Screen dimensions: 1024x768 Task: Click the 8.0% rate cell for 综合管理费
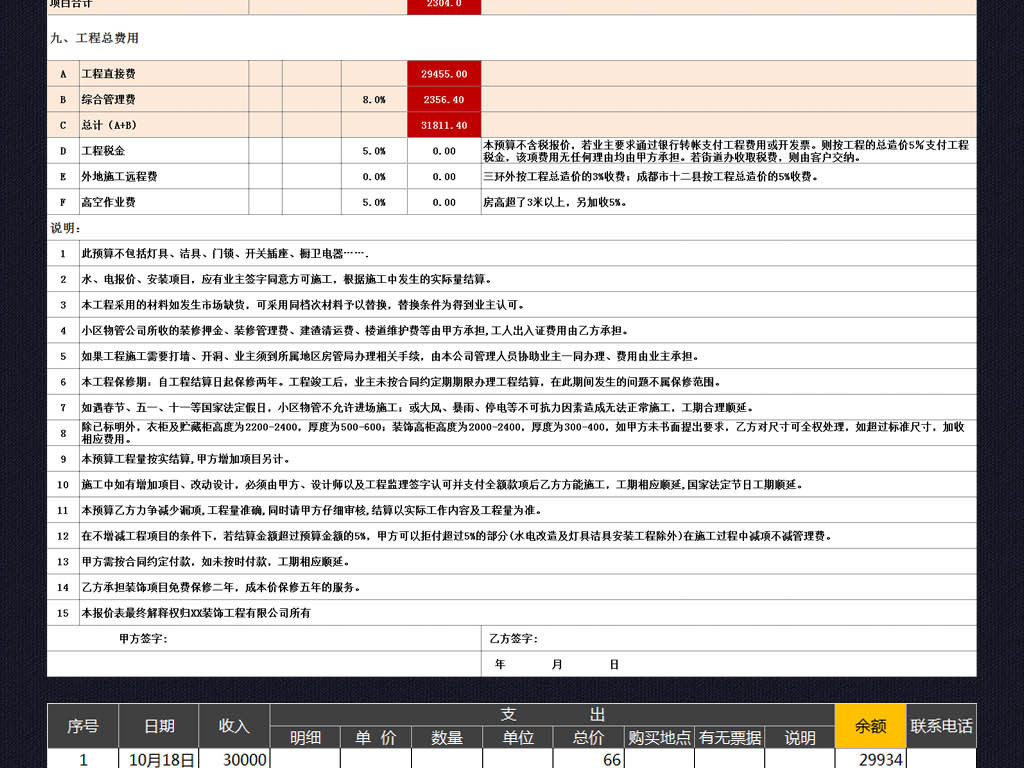coord(374,100)
